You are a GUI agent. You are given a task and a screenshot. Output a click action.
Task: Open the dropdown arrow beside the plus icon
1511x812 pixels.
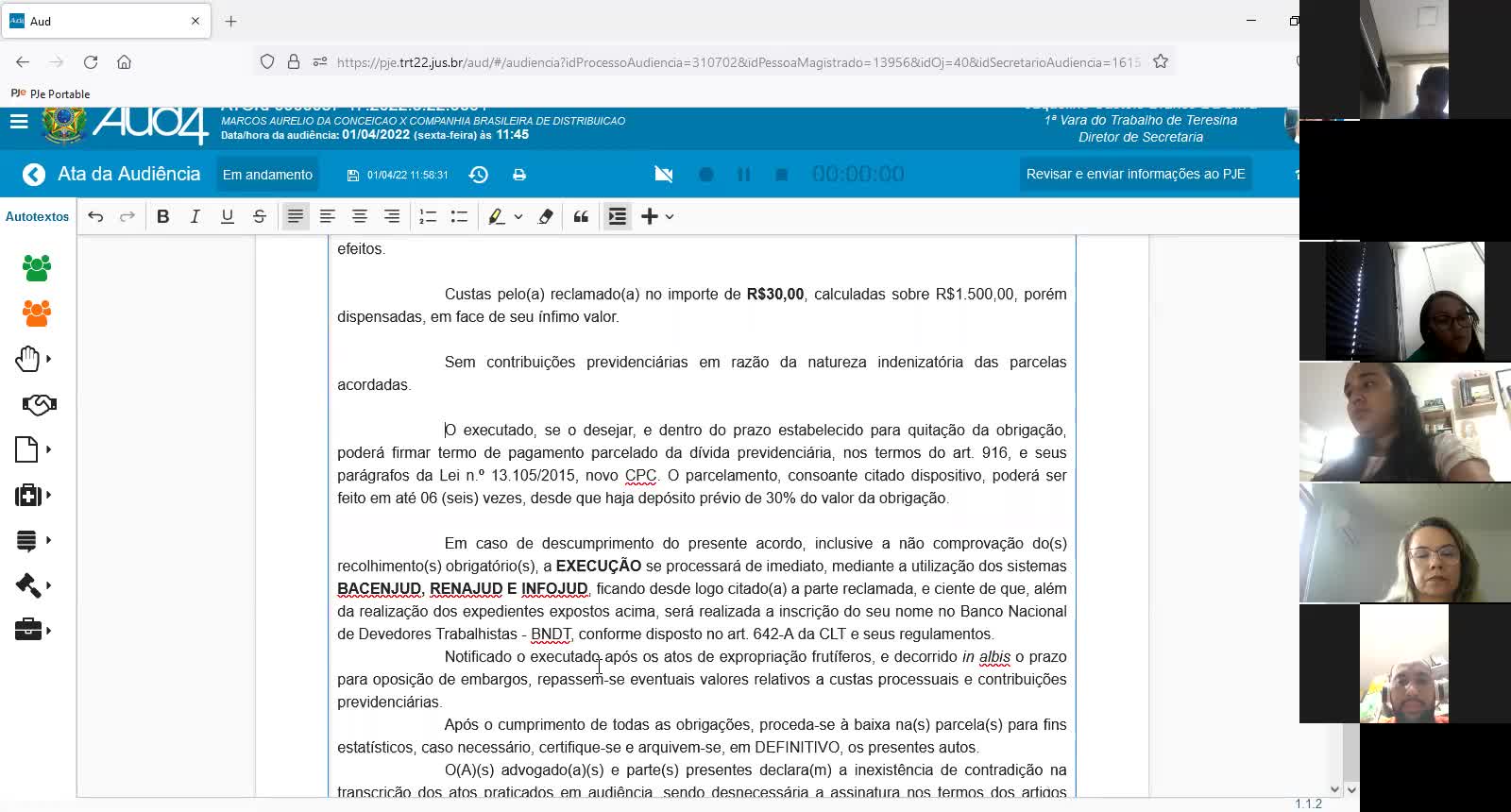tap(670, 217)
